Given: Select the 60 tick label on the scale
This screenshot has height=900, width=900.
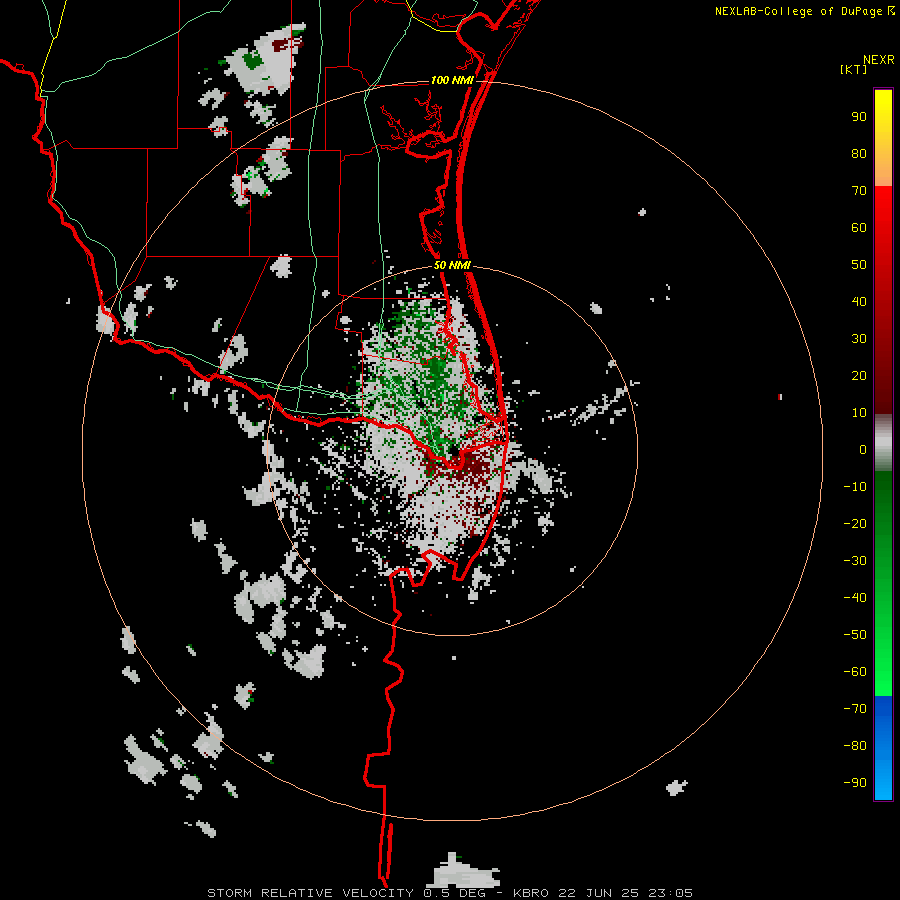Looking at the screenshot, I should [859, 228].
